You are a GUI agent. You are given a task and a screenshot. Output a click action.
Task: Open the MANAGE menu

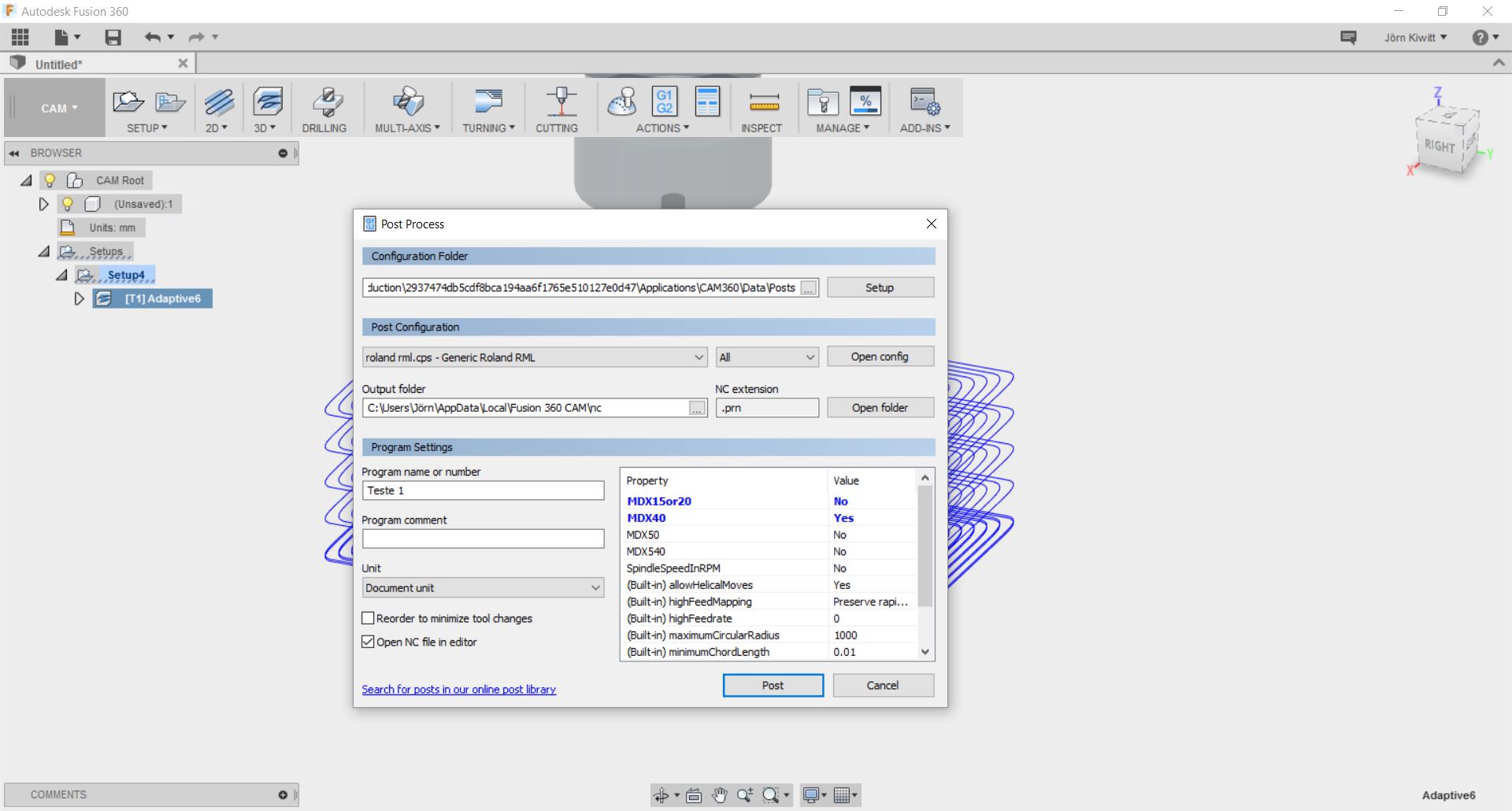(x=843, y=128)
